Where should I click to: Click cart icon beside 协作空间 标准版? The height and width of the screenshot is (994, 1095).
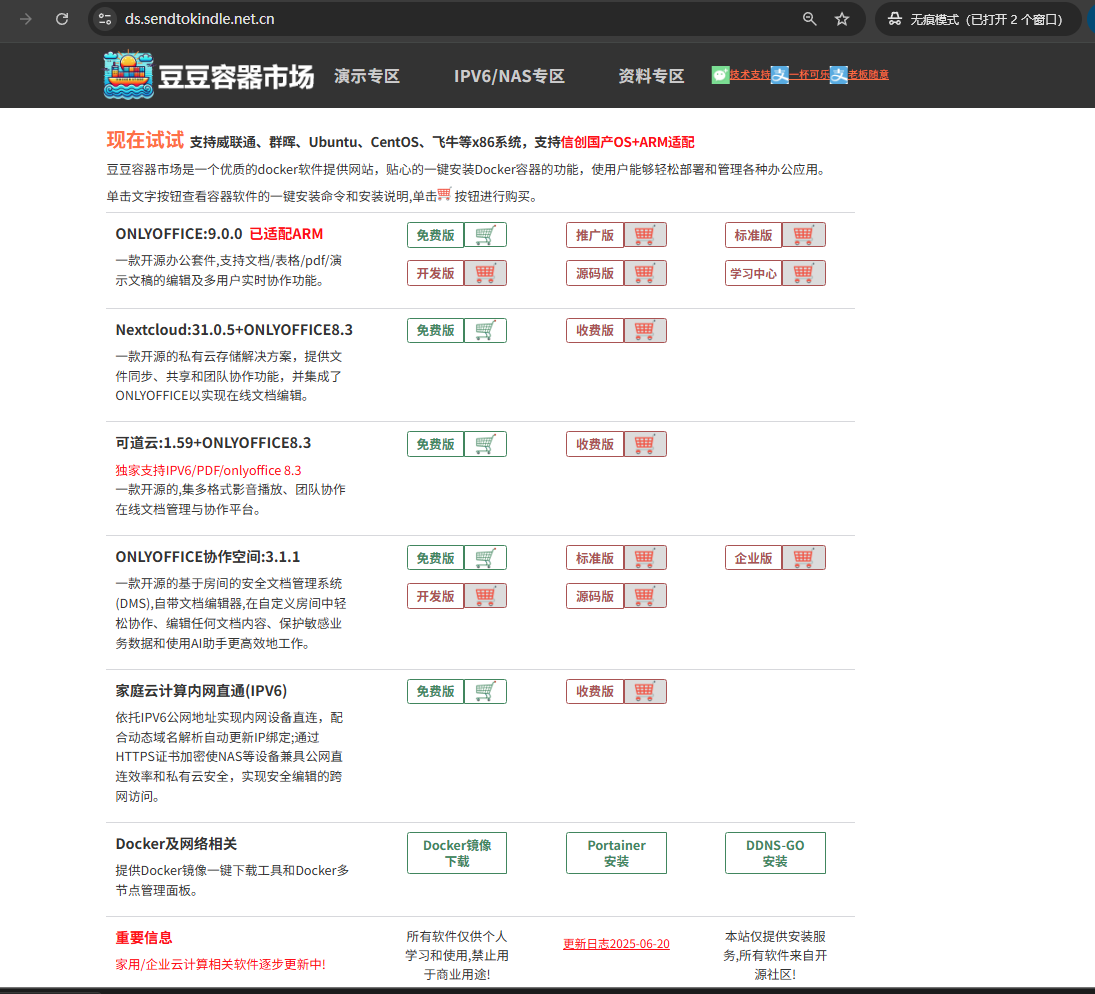645,558
